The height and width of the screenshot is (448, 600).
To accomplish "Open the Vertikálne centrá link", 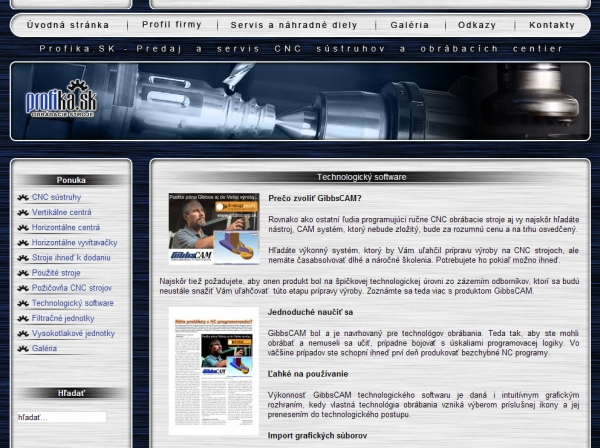I will pos(62,212).
